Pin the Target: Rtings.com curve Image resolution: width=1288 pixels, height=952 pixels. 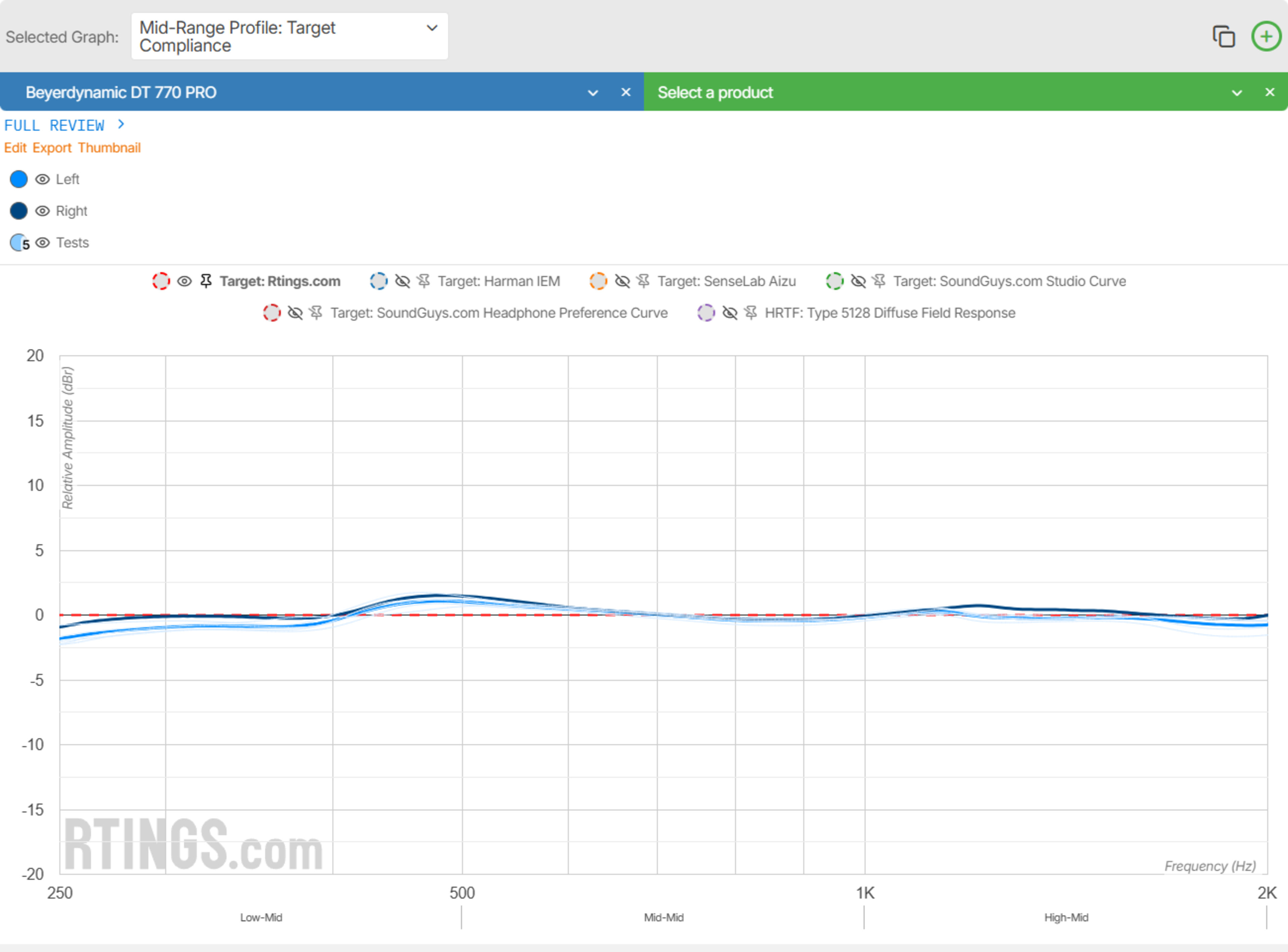pos(206,281)
